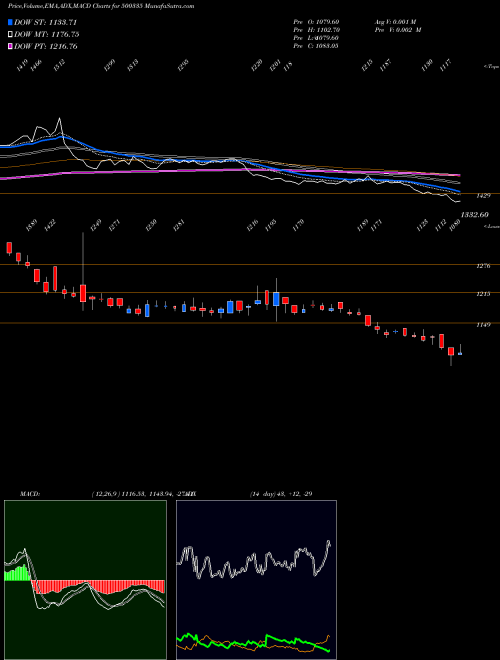Click the Pre O open price value
500x660 pixels.
[329, 21]
